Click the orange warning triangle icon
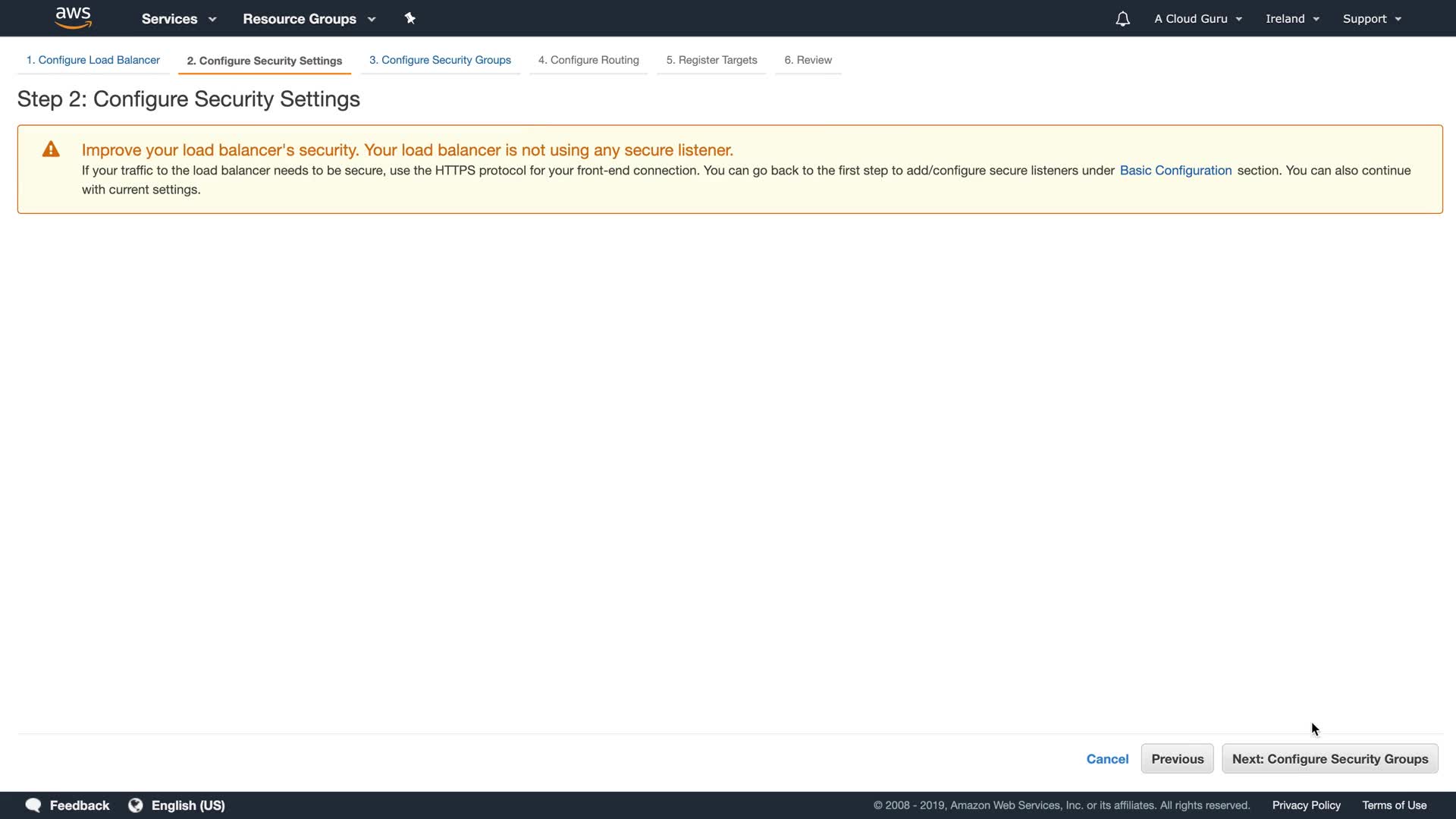Image resolution: width=1456 pixels, height=819 pixels. click(51, 149)
